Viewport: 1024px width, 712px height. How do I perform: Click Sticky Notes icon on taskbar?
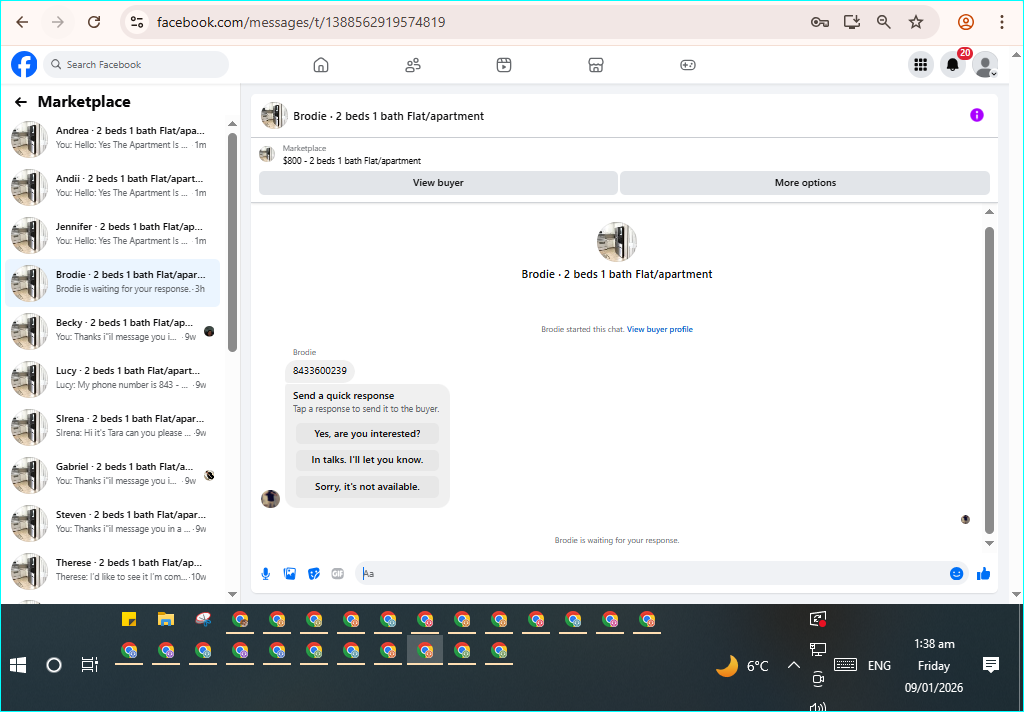[129, 619]
